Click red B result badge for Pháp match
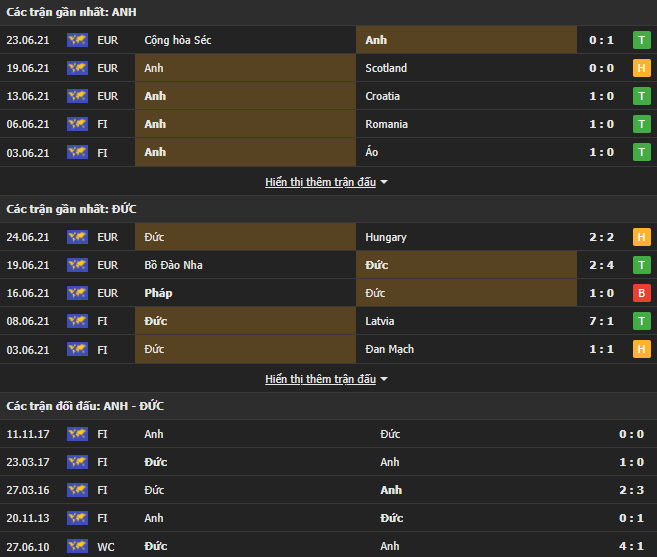The height and width of the screenshot is (557, 657). (x=641, y=293)
